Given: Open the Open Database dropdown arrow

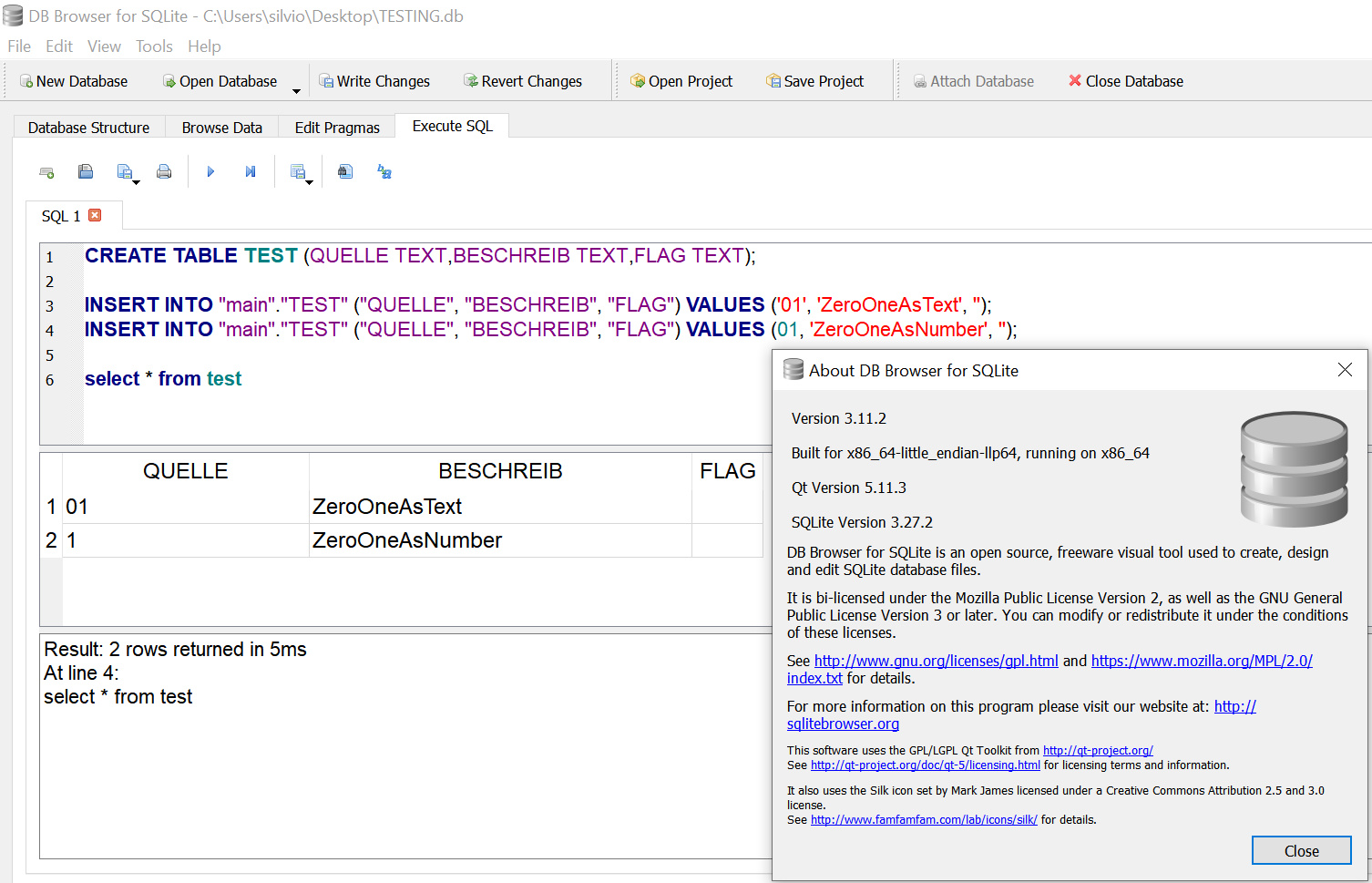Looking at the screenshot, I should pos(295,87).
